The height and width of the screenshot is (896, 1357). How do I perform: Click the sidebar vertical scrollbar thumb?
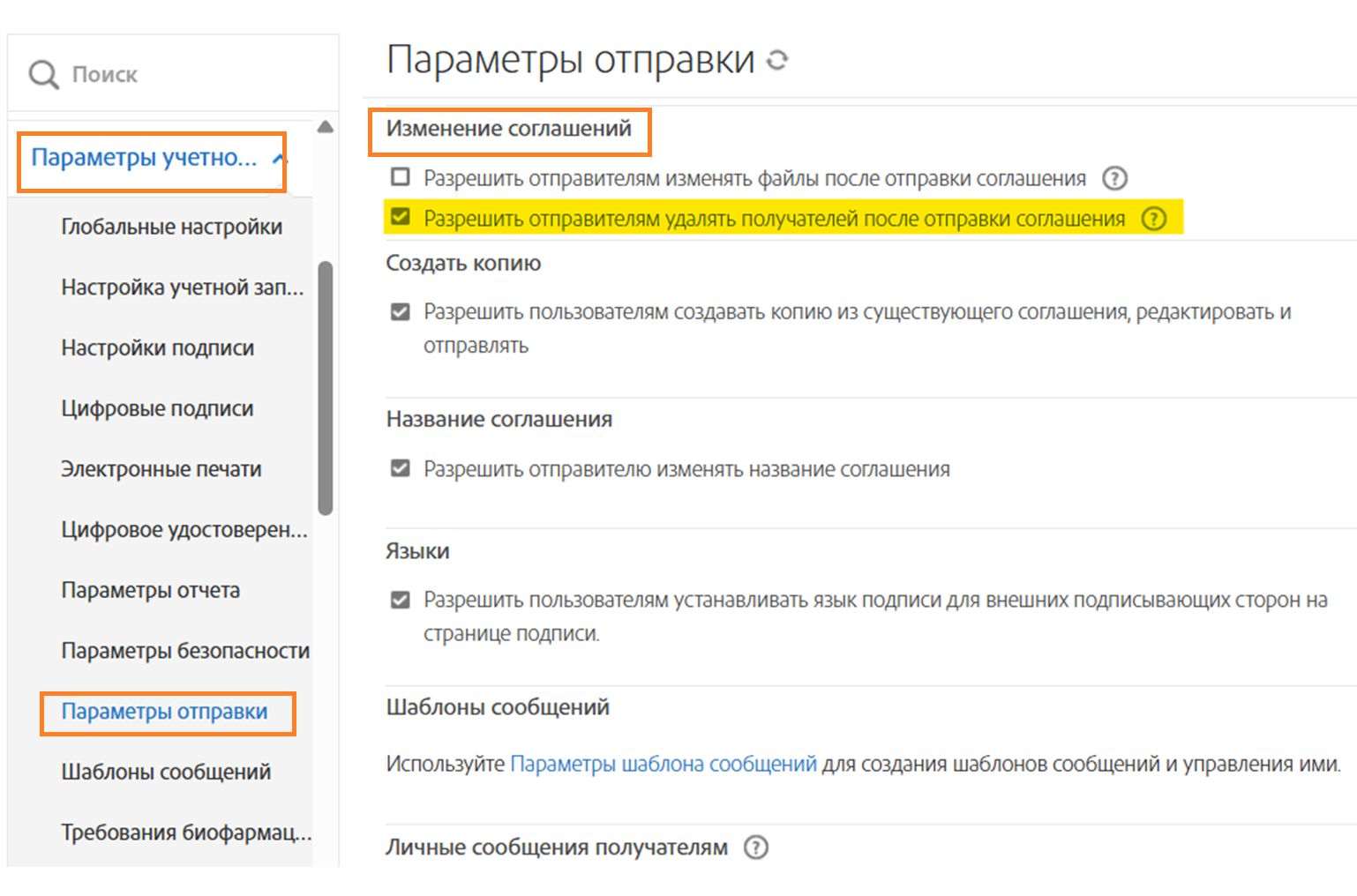point(326,388)
